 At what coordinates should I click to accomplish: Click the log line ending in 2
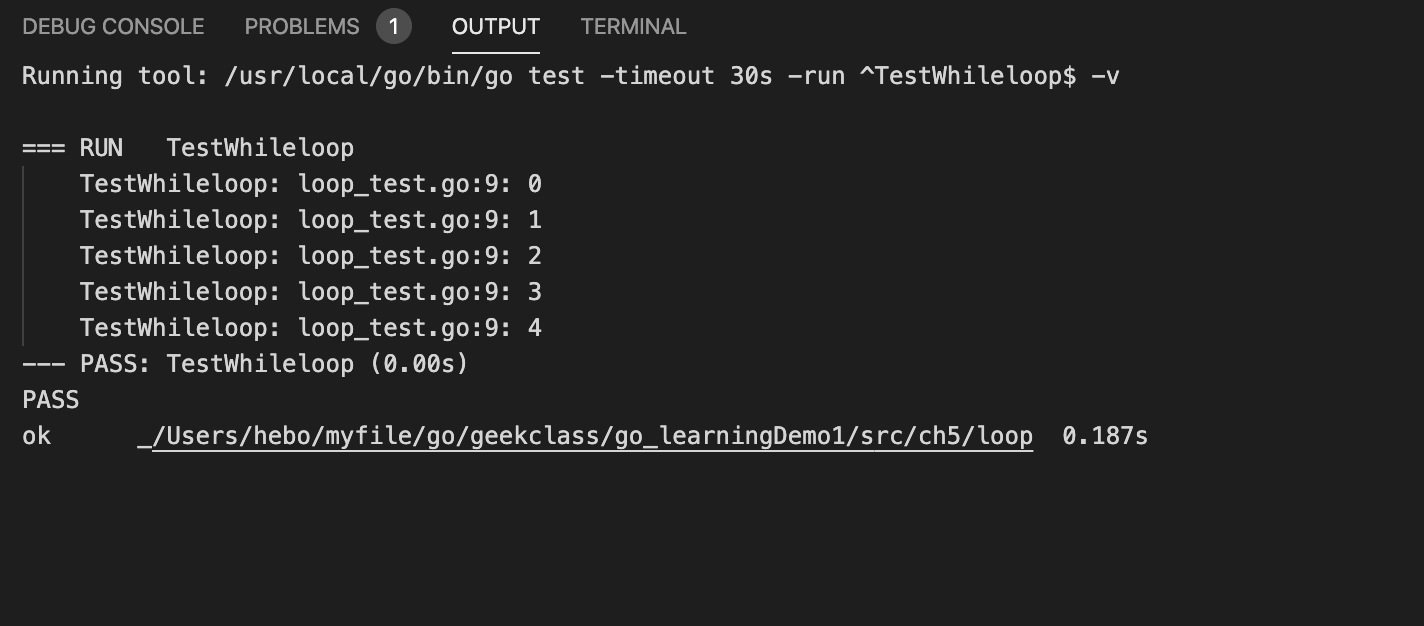pos(311,256)
